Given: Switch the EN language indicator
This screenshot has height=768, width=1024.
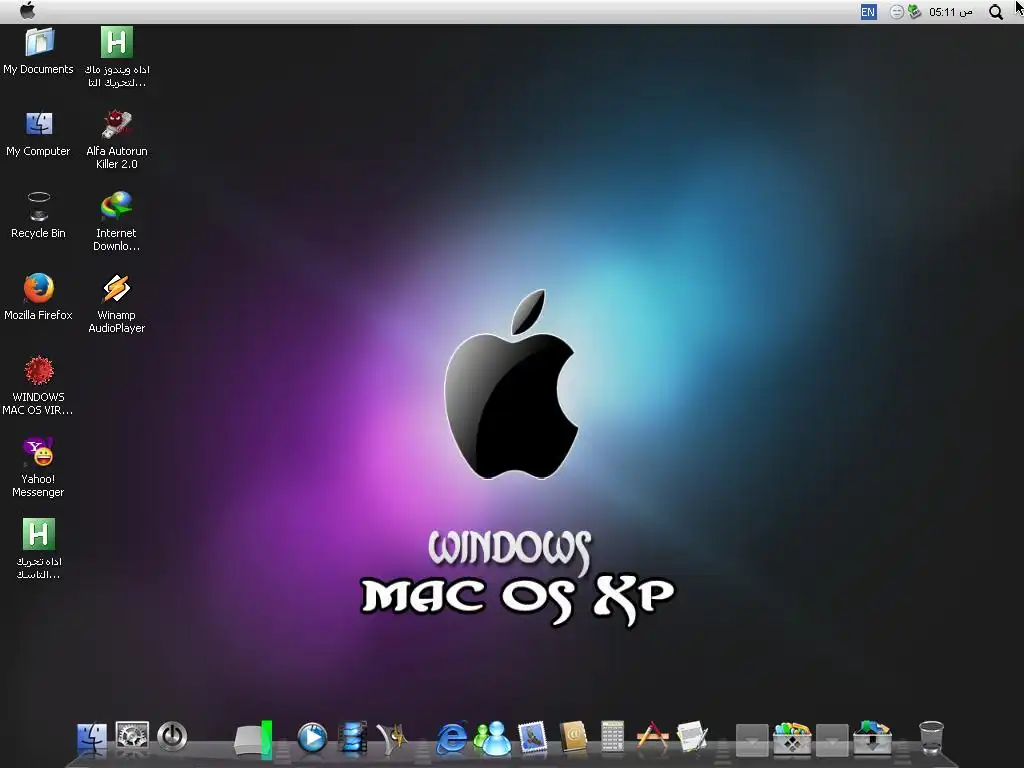Looking at the screenshot, I should (x=868, y=12).
